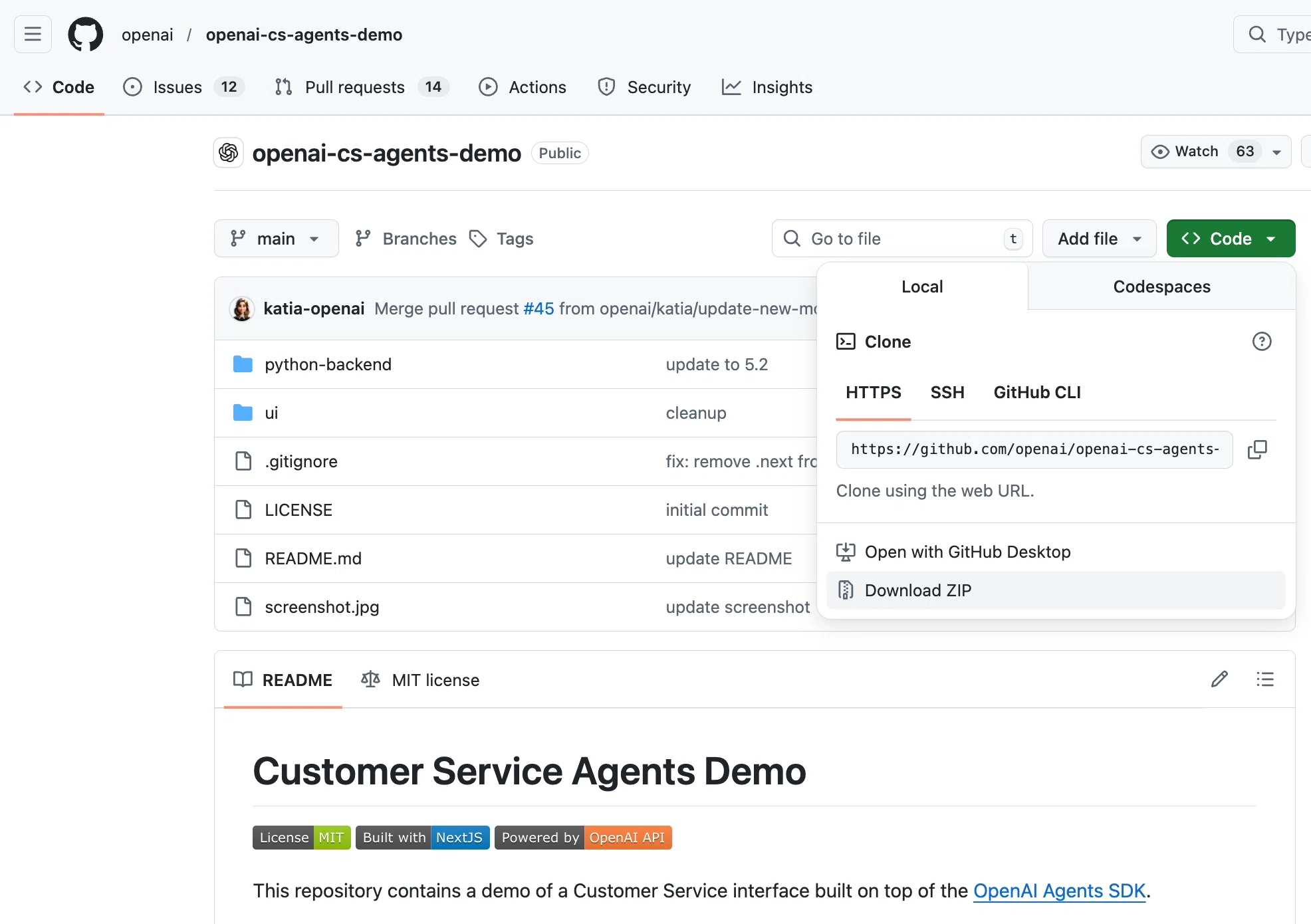Viewport: 1311px width, 924px height.
Task: Open katia-openai author profile link
Action: point(314,308)
